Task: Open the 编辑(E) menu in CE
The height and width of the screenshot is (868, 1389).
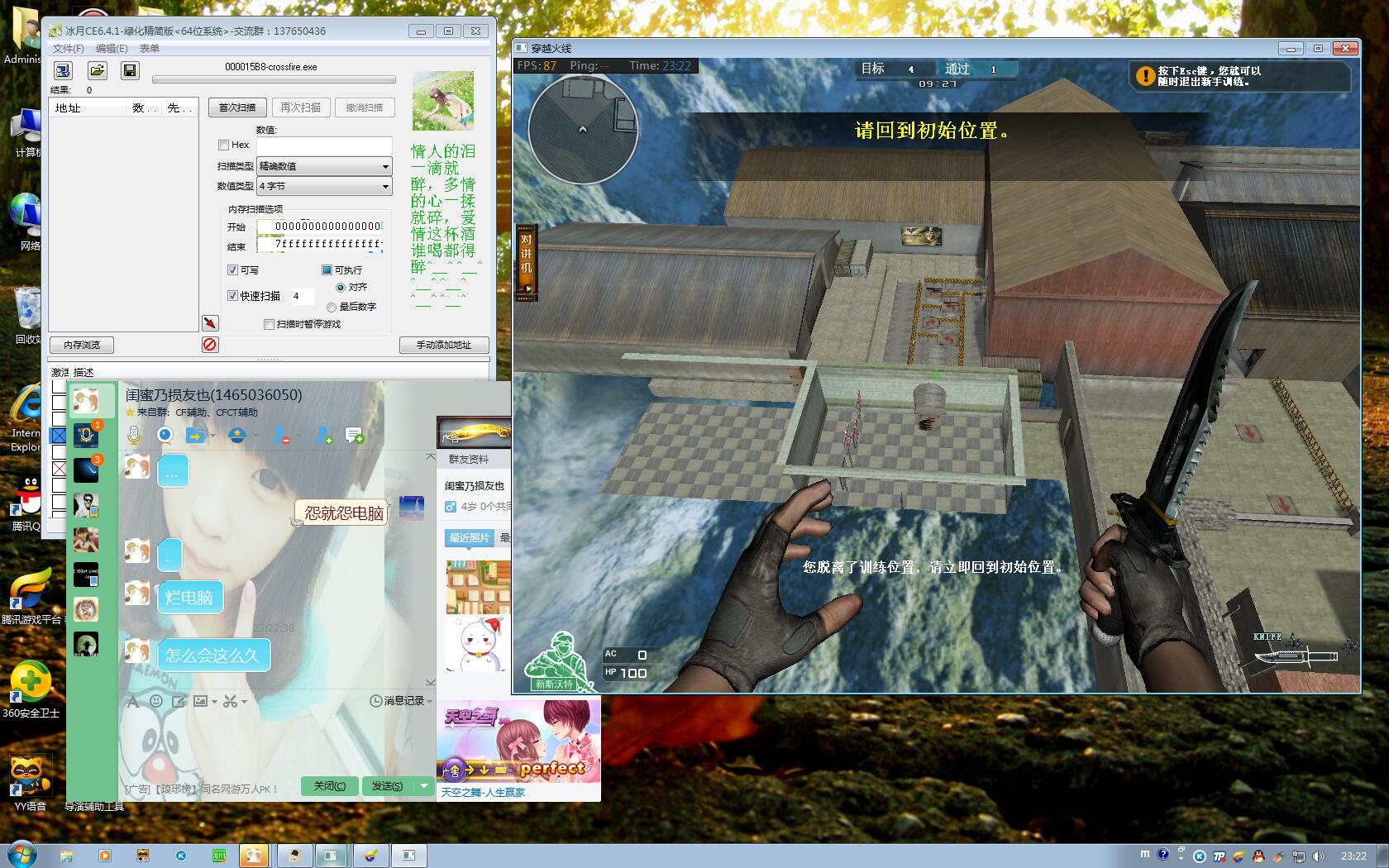Action: (112, 49)
